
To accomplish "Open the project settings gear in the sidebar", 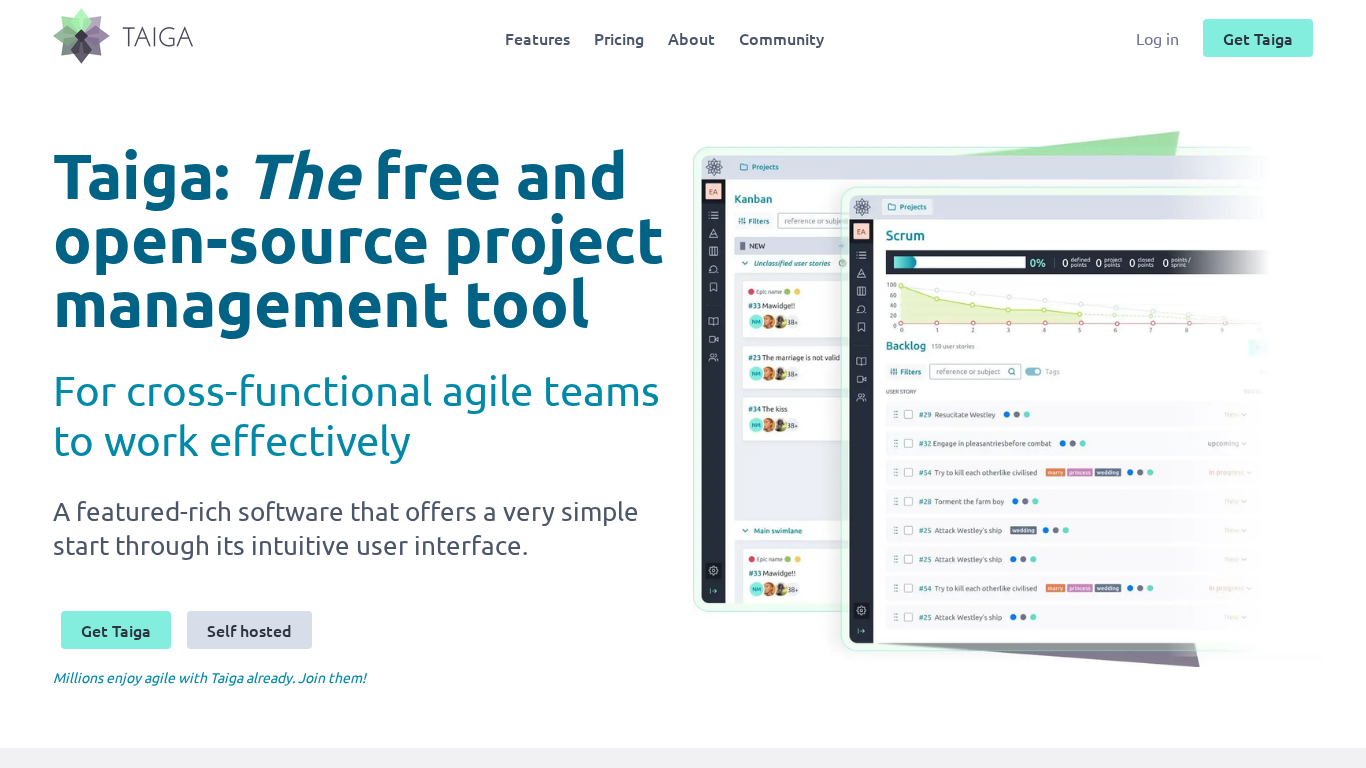I will click(862, 610).
